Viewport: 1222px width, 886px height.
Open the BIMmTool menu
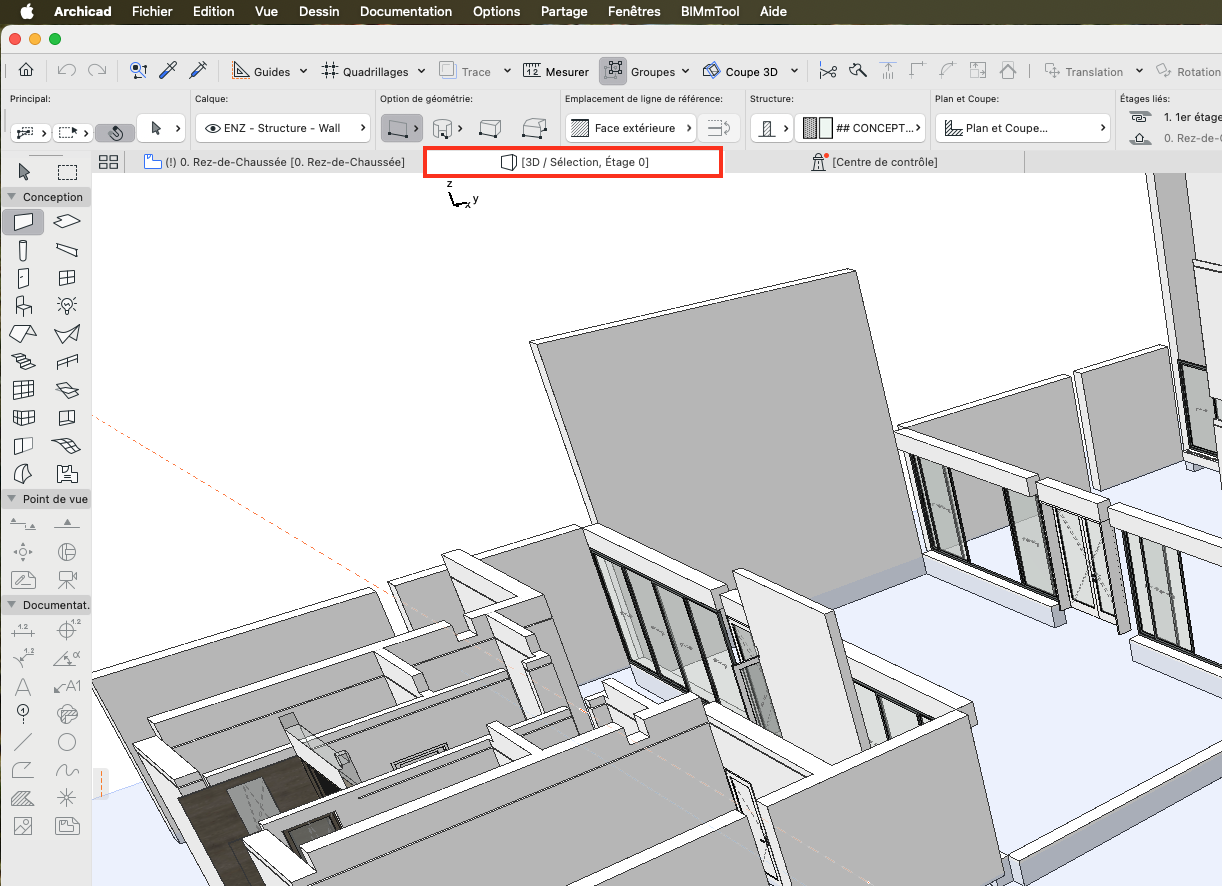712,12
